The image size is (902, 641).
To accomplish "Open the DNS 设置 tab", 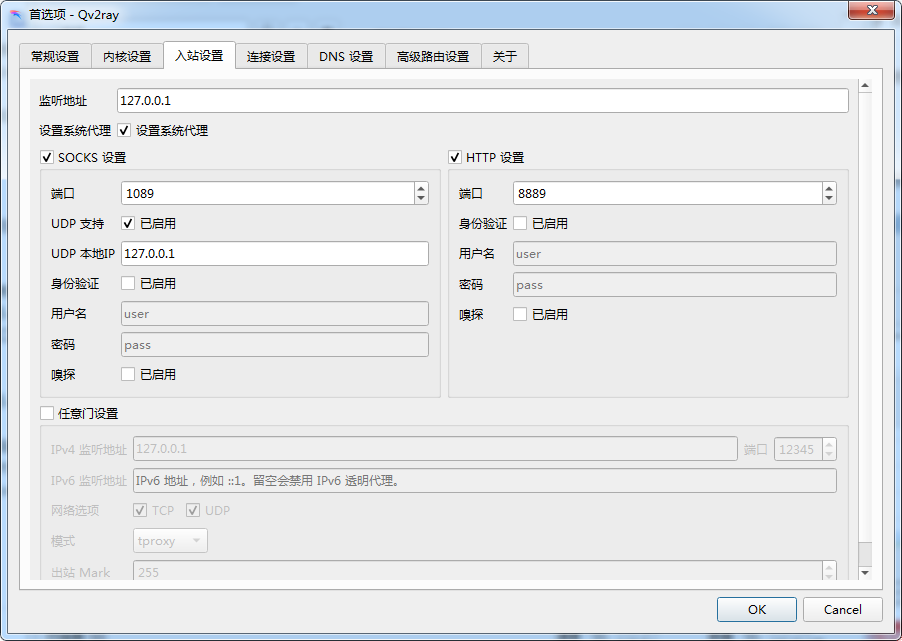I will pyautogui.click(x=346, y=56).
